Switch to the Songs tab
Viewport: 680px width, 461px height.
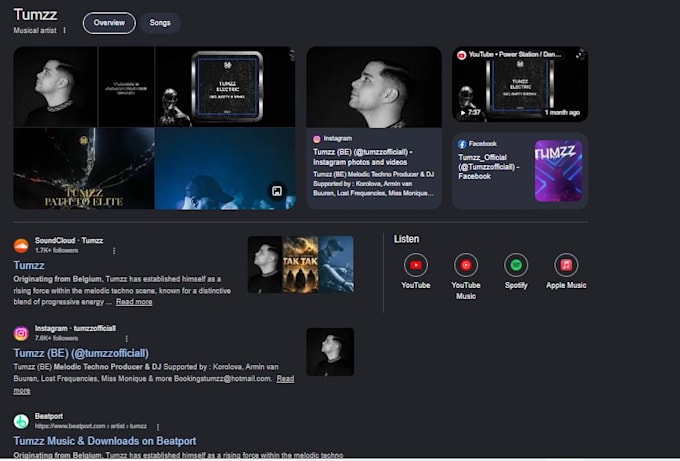(x=160, y=23)
